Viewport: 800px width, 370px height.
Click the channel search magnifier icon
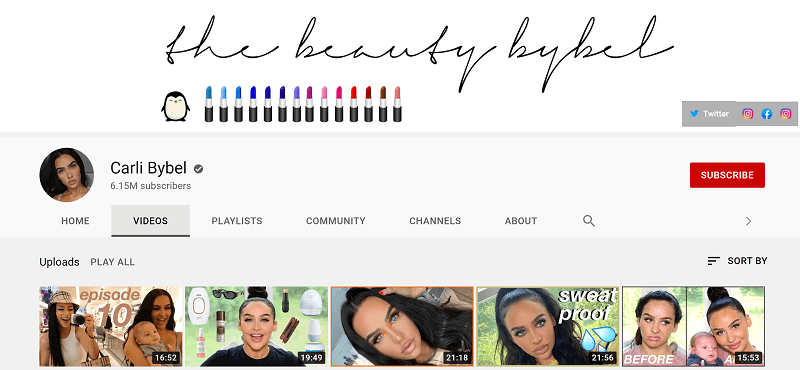pos(589,221)
